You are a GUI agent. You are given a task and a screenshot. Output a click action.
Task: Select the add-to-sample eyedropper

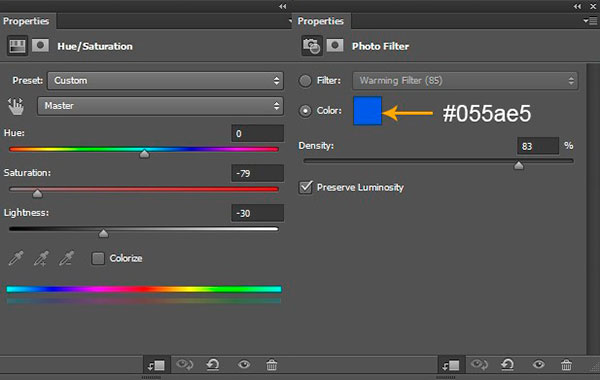tap(41, 258)
